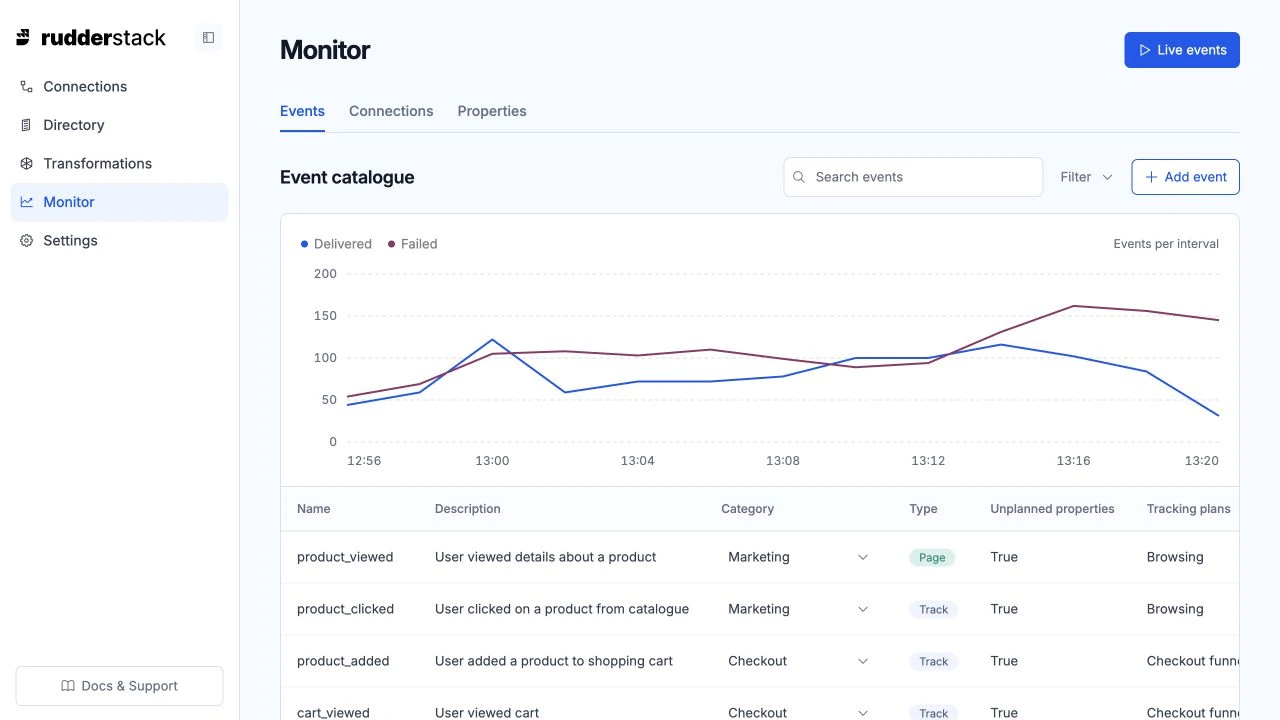Click the Monitor chart icon in sidebar

27,202
